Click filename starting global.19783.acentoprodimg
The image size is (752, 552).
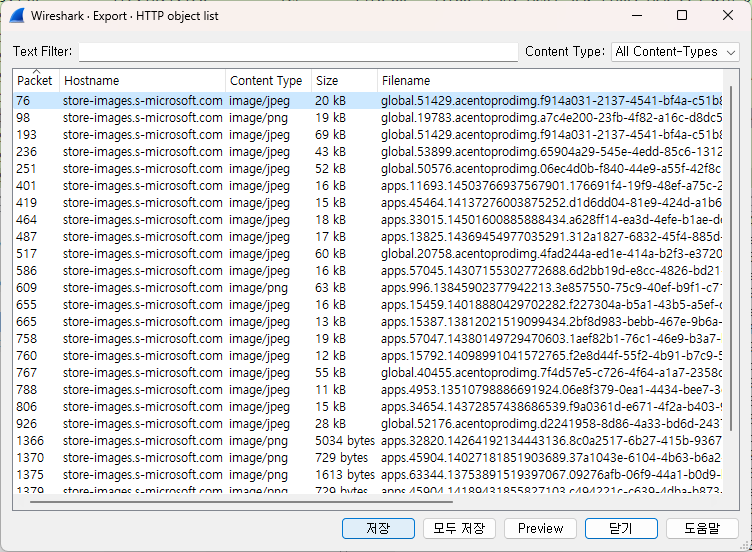[551, 118]
